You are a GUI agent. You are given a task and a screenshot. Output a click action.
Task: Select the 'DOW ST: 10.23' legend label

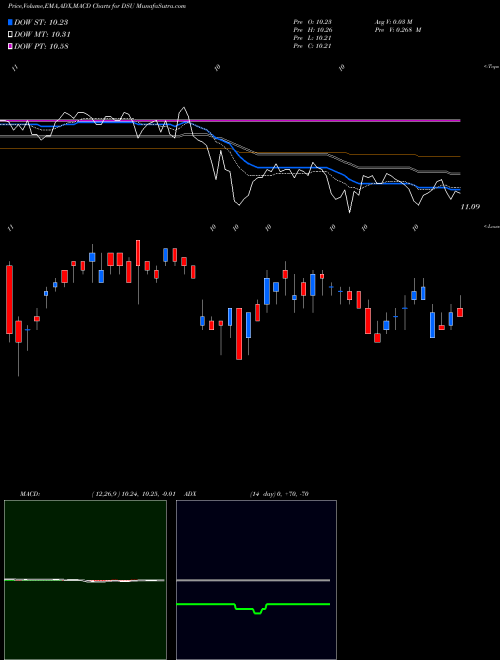(41, 22)
